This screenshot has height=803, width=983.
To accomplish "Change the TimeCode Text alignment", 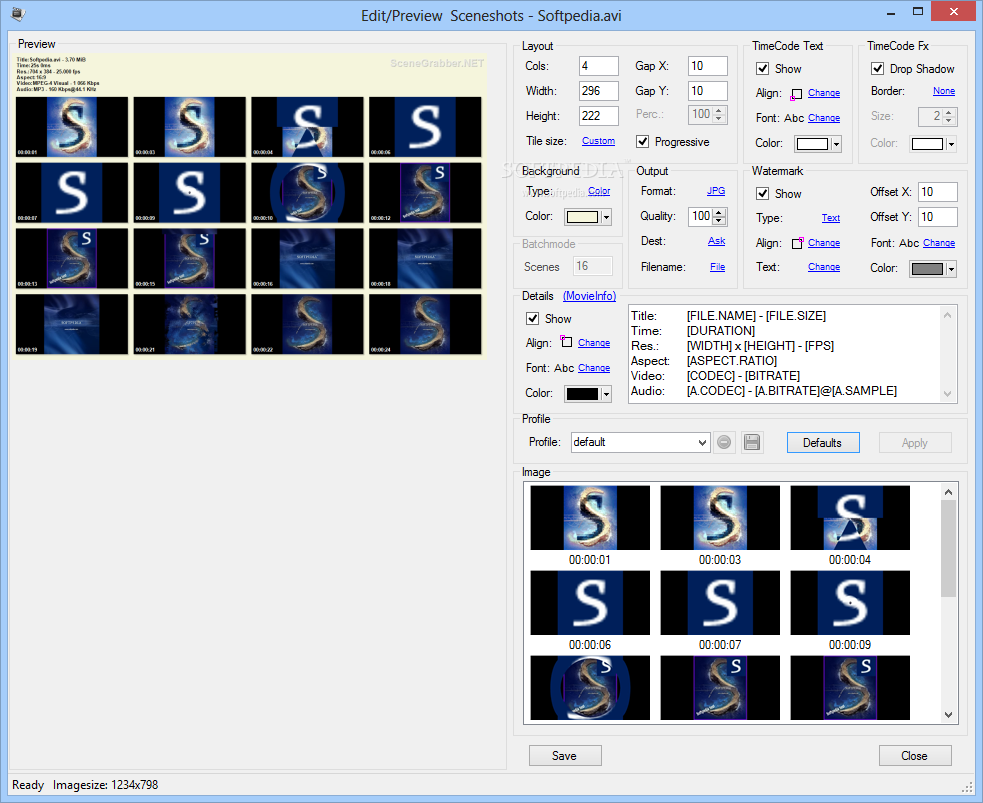I will tap(824, 93).
